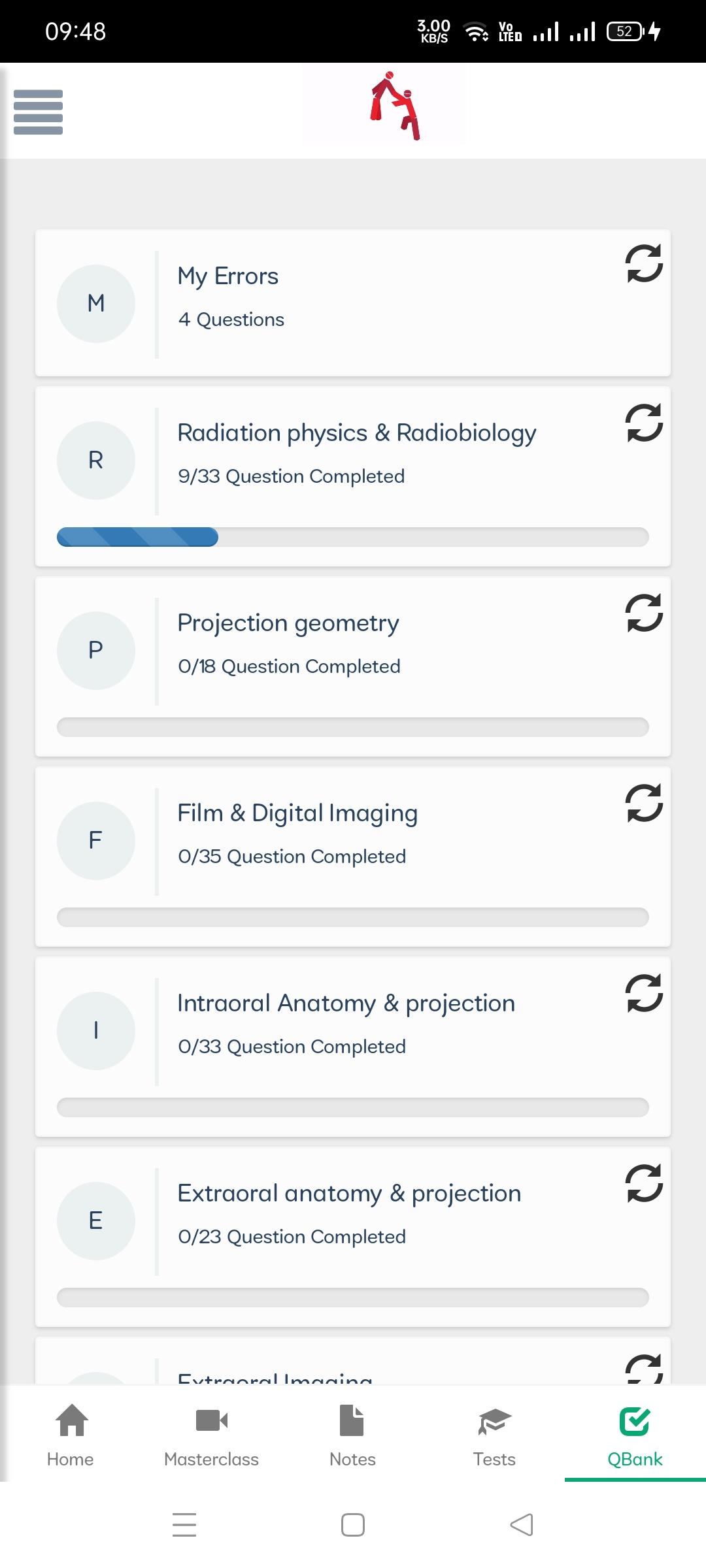706x1568 pixels.
Task: Reset Extraoral anatomy & projection questions
Action: 644,1183
